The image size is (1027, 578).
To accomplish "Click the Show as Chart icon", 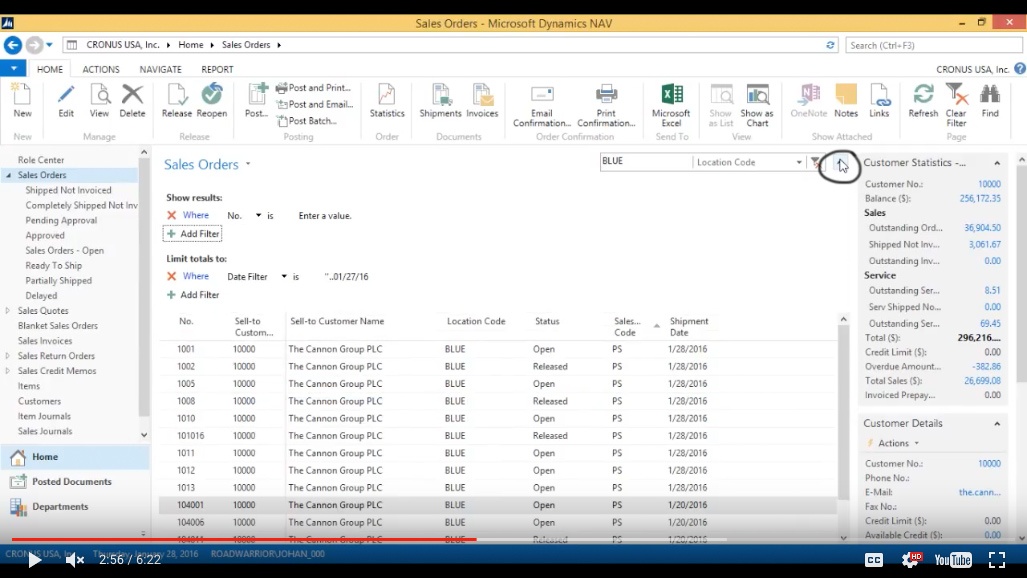I will click(x=757, y=96).
